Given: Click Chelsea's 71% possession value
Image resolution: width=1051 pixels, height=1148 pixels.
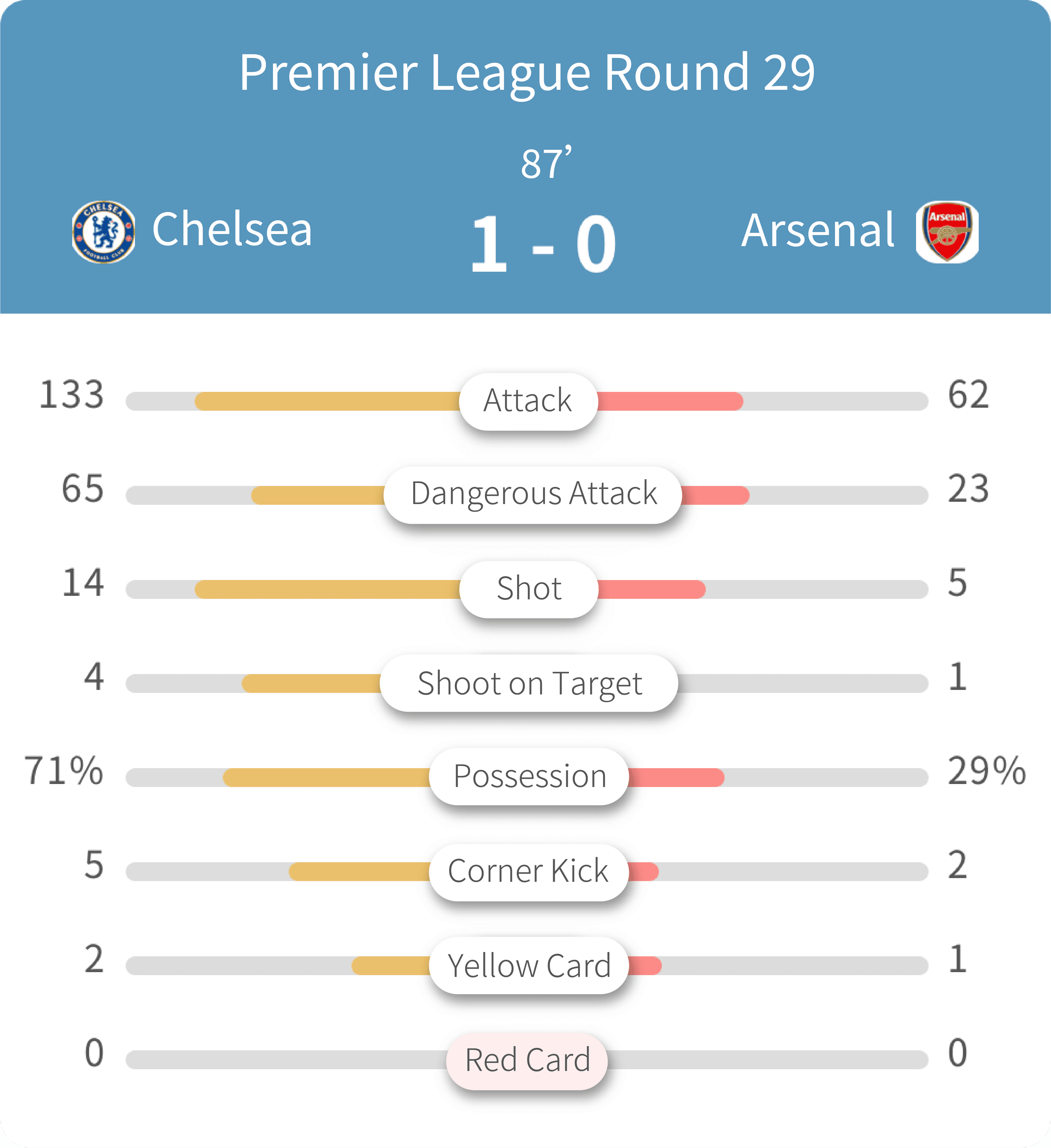Looking at the screenshot, I should click(x=64, y=771).
